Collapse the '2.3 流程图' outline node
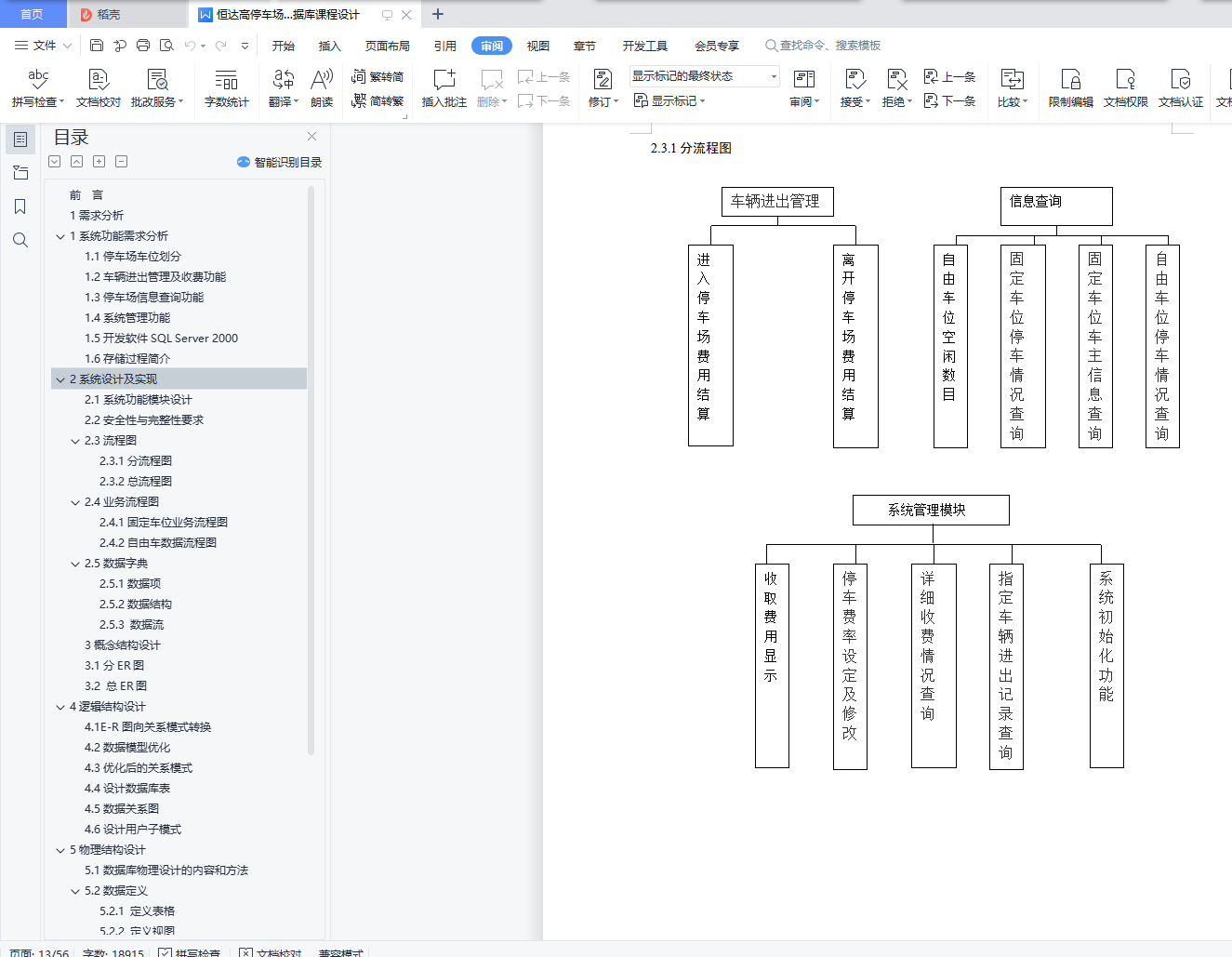The image size is (1232, 957). tap(75, 441)
